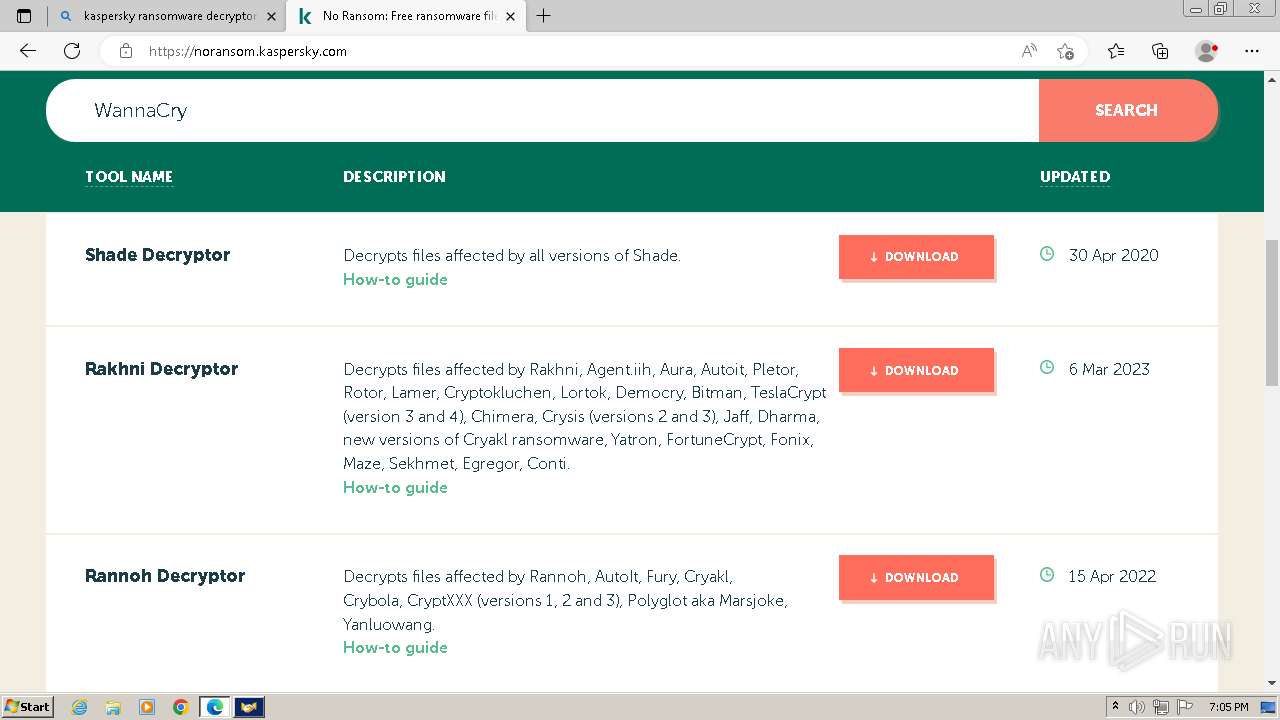Download the Rannoh Decryptor
The image size is (1280, 720).
tap(916, 577)
